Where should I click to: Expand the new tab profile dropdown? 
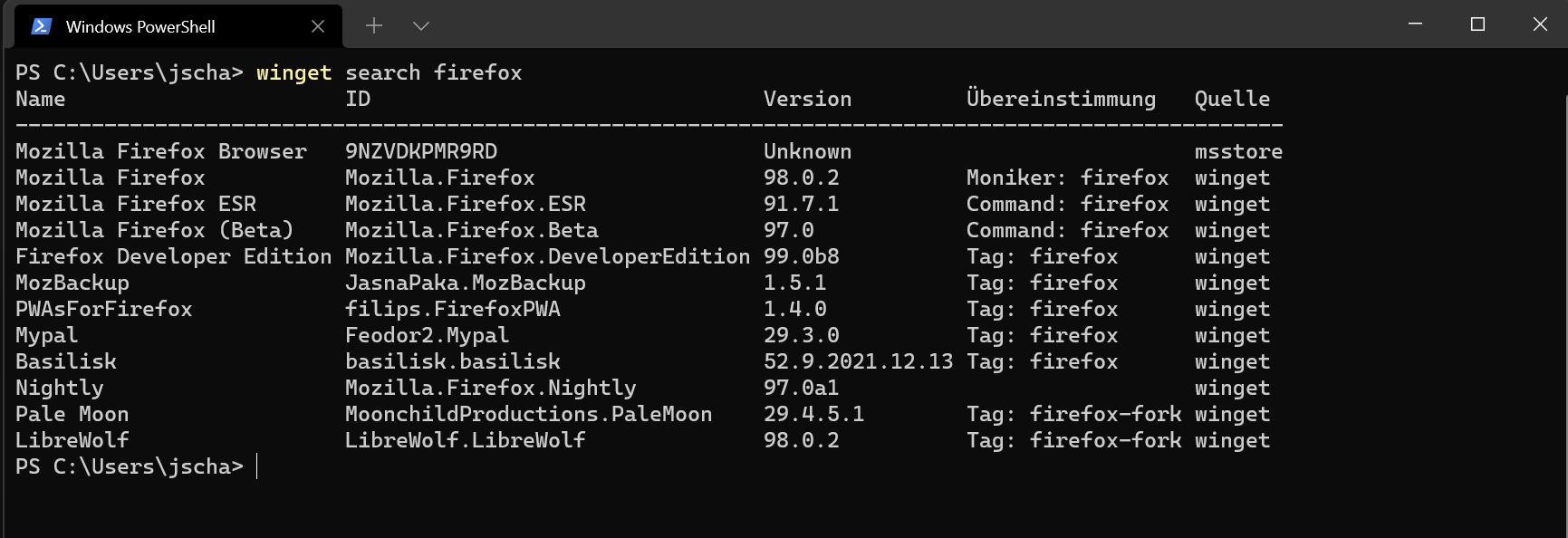coord(421,26)
